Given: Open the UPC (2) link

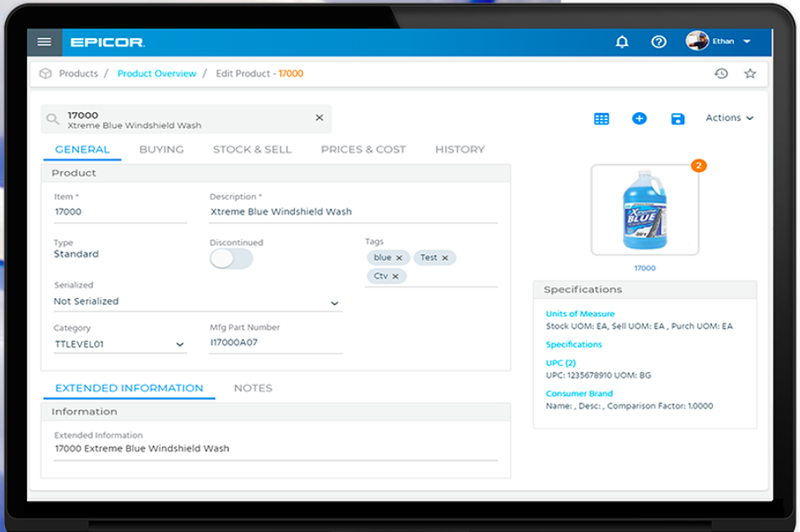Looking at the screenshot, I should [x=561, y=363].
